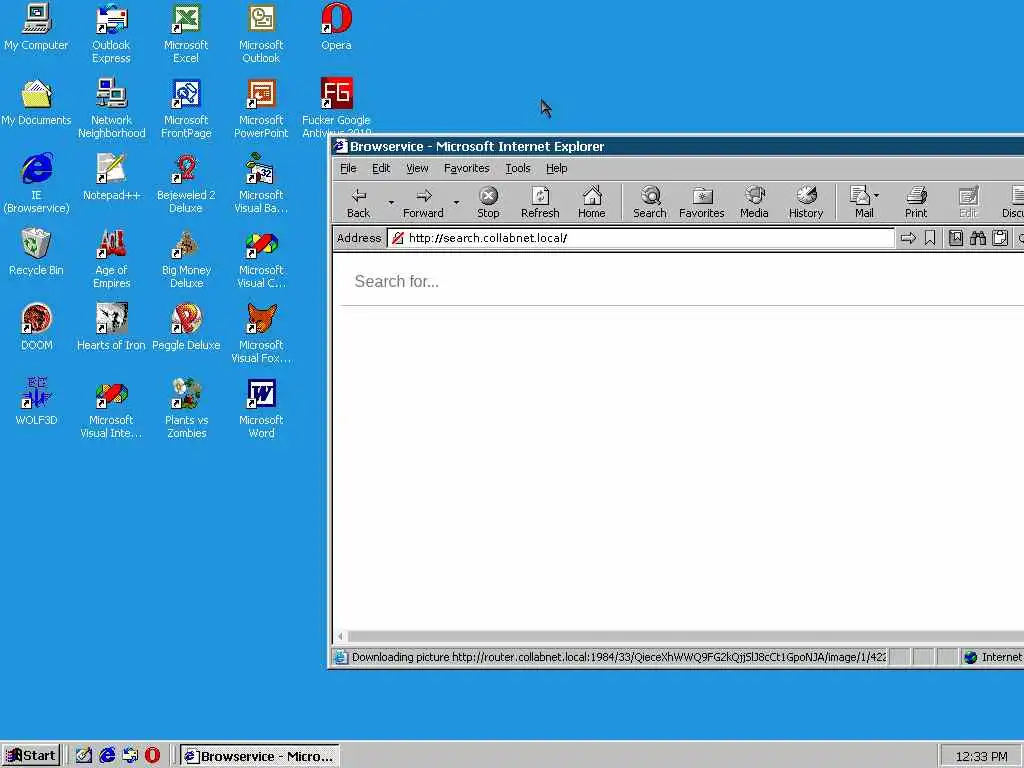Select the DOOM desktop shortcut
The width and height of the screenshot is (1024, 768).
36,328
